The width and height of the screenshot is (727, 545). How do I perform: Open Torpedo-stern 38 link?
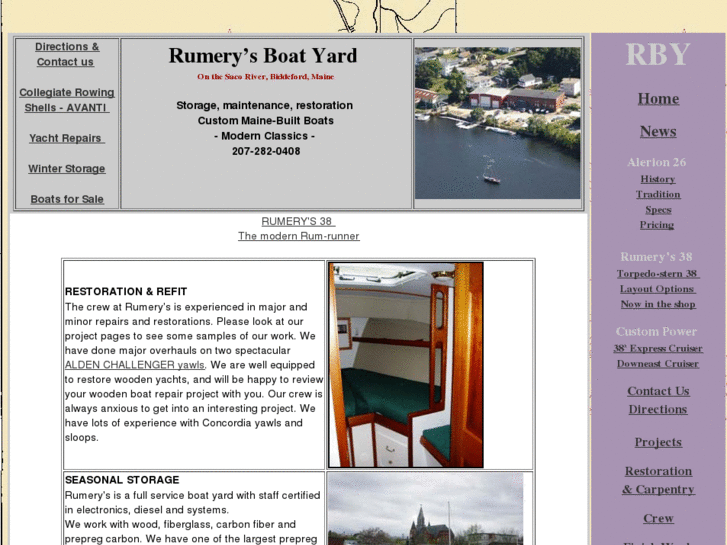click(658, 274)
